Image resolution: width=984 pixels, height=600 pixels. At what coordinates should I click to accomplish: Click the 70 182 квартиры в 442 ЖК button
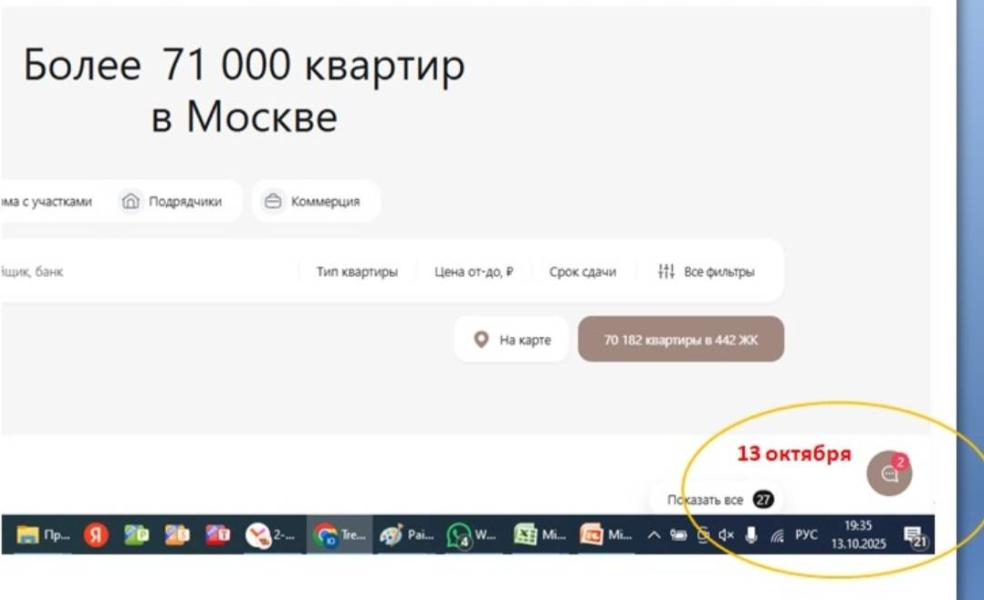point(681,340)
